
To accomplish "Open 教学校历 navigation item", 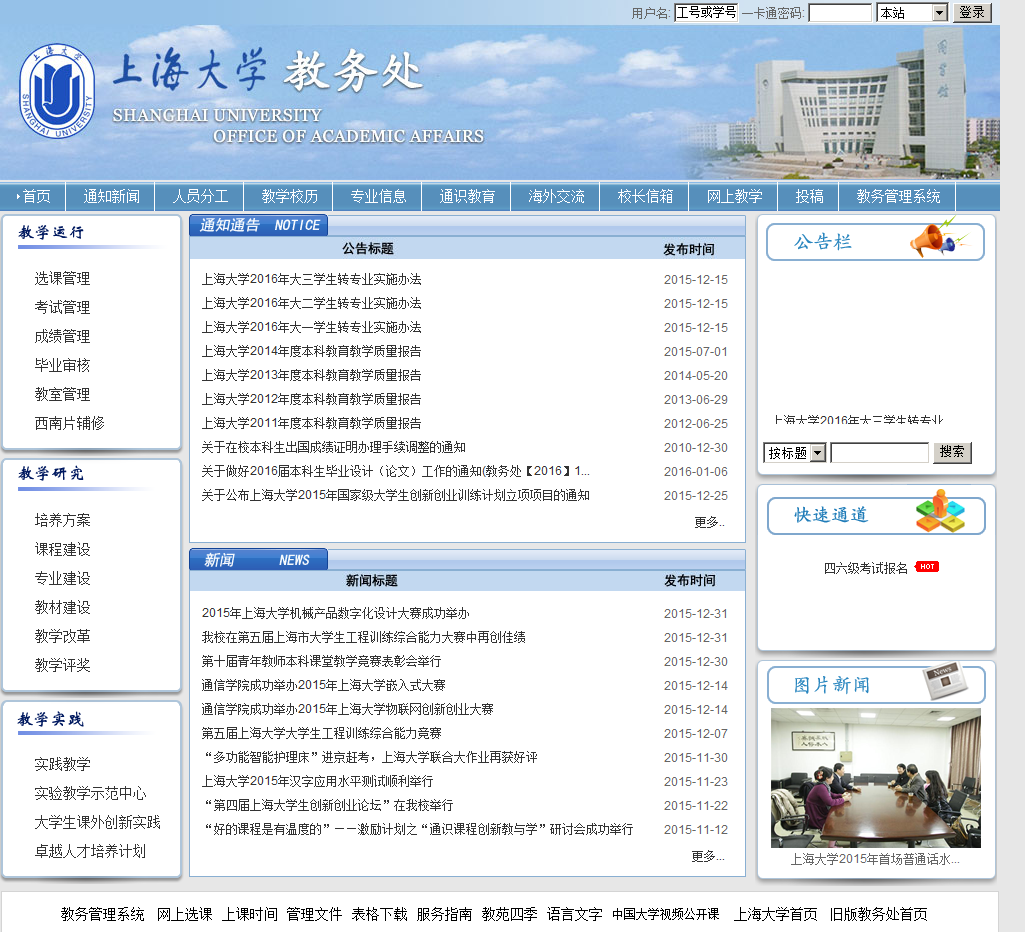I will pyautogui.click(x=289, y=196).
